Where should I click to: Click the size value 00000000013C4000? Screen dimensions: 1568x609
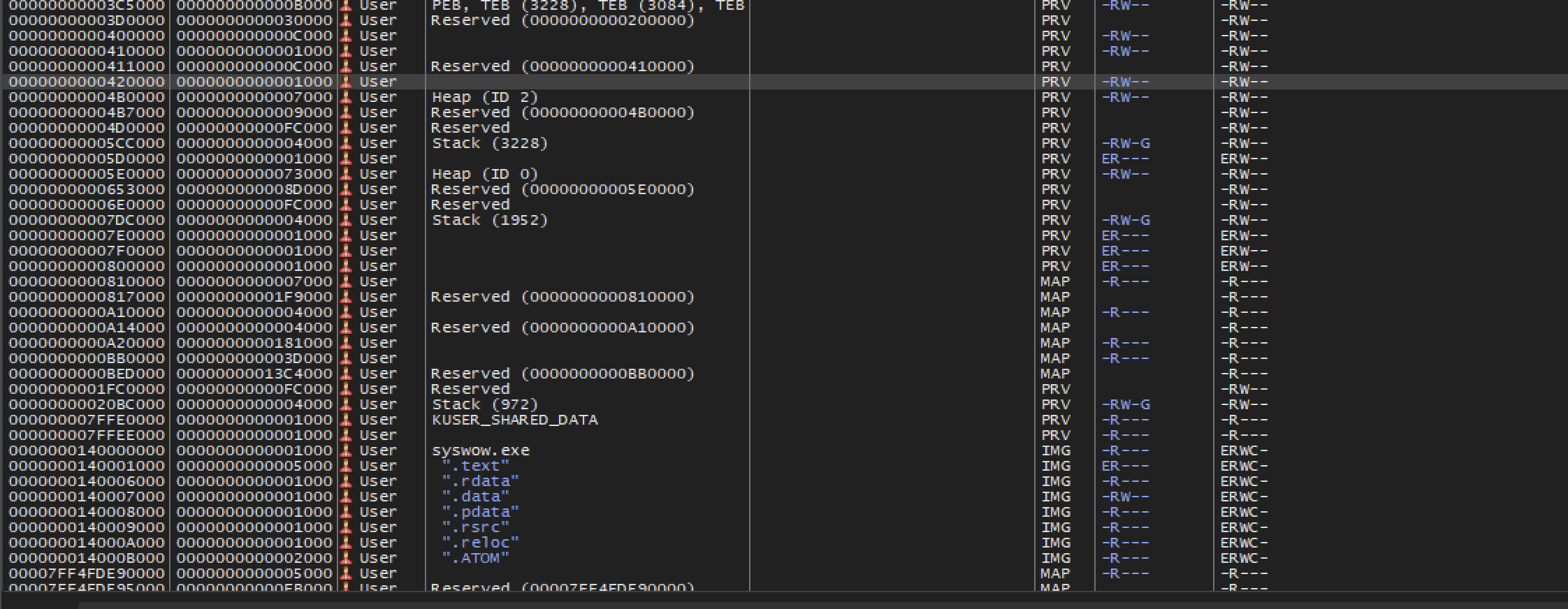pos(254,374)
